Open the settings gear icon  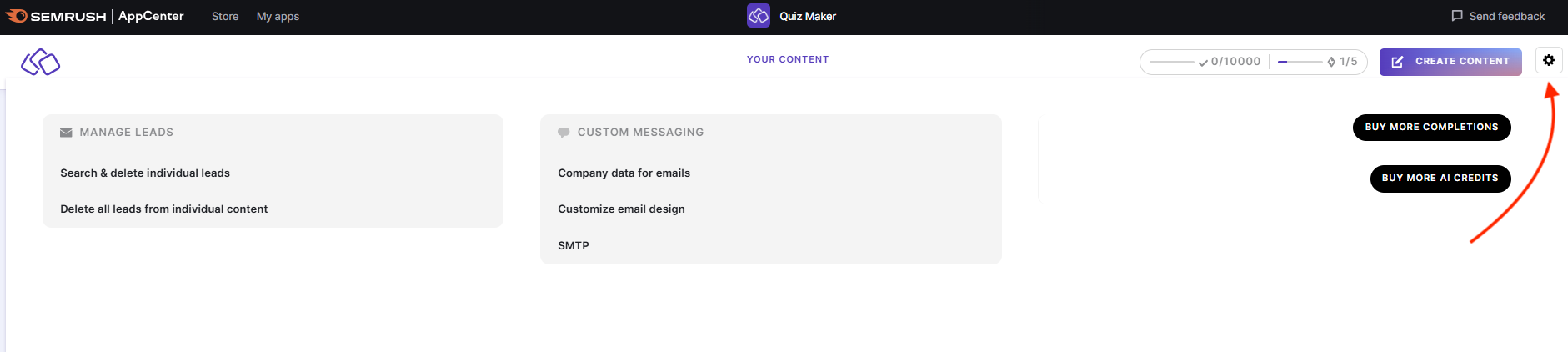click(x=1548, y=60)
